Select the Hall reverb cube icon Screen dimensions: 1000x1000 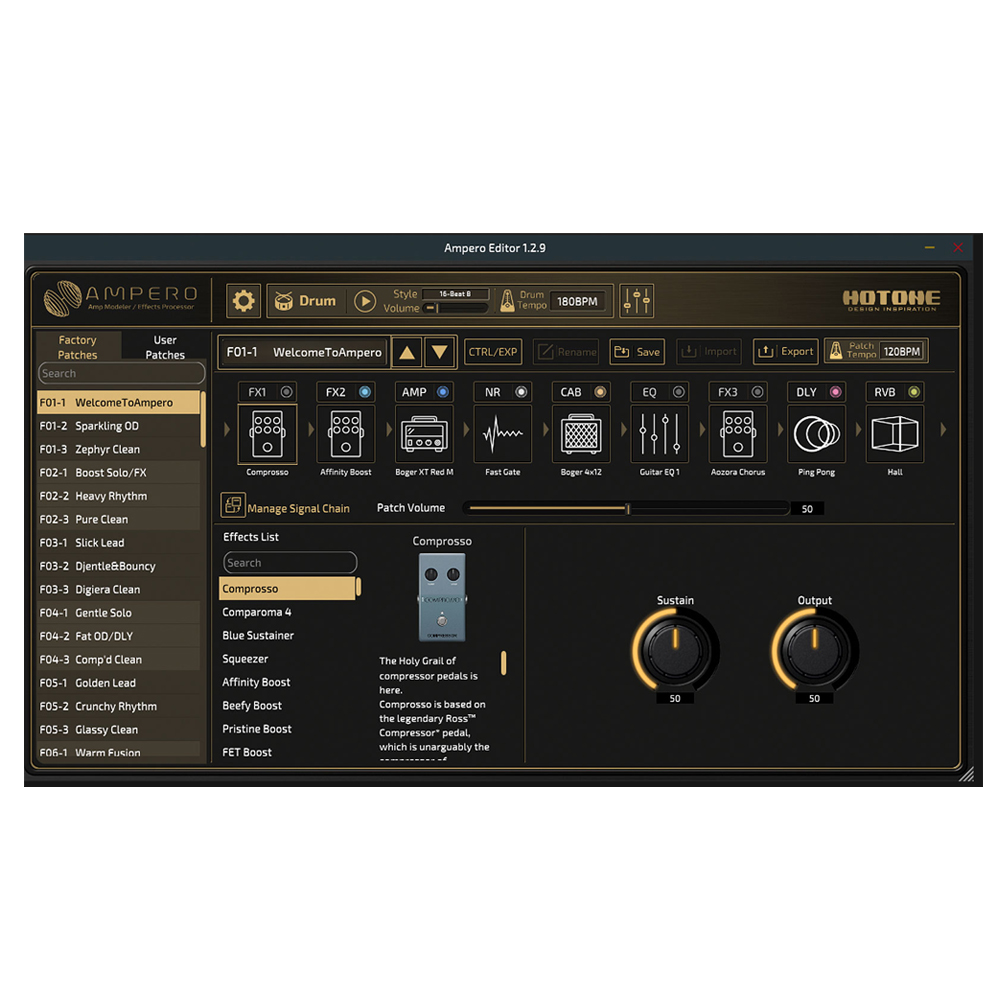tap(894, 434)
